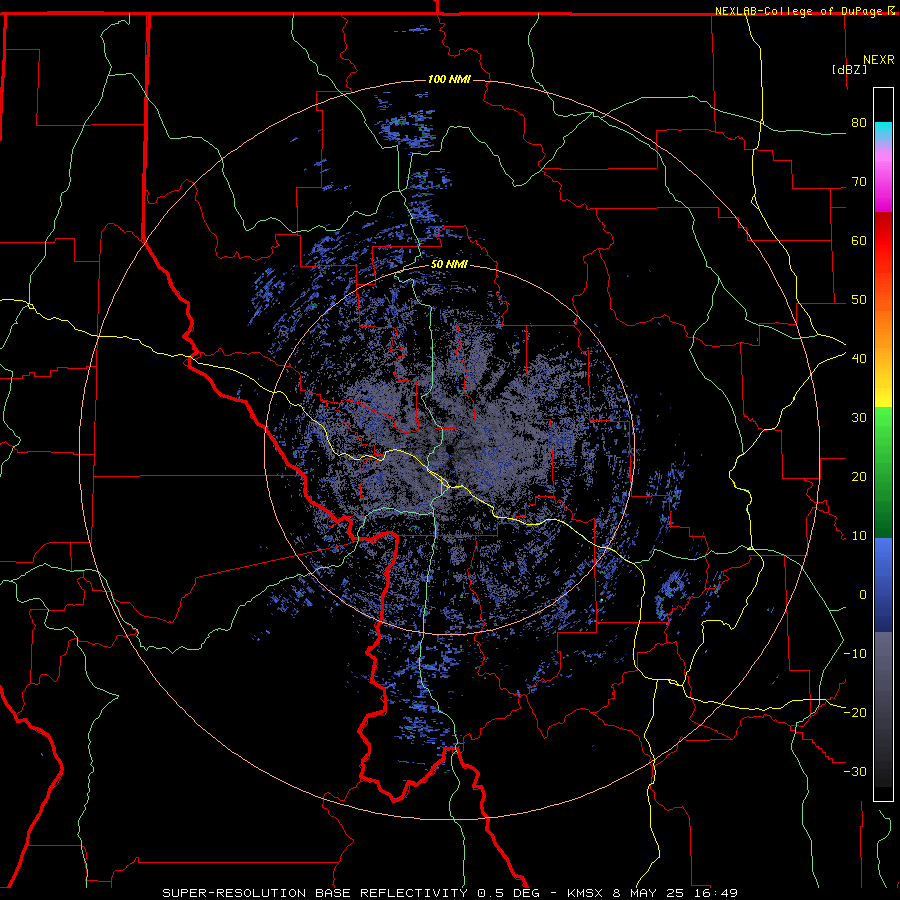Click the 30 value on dBZ scale
This screenshot has height=900, width=900.
coord(859,418)
